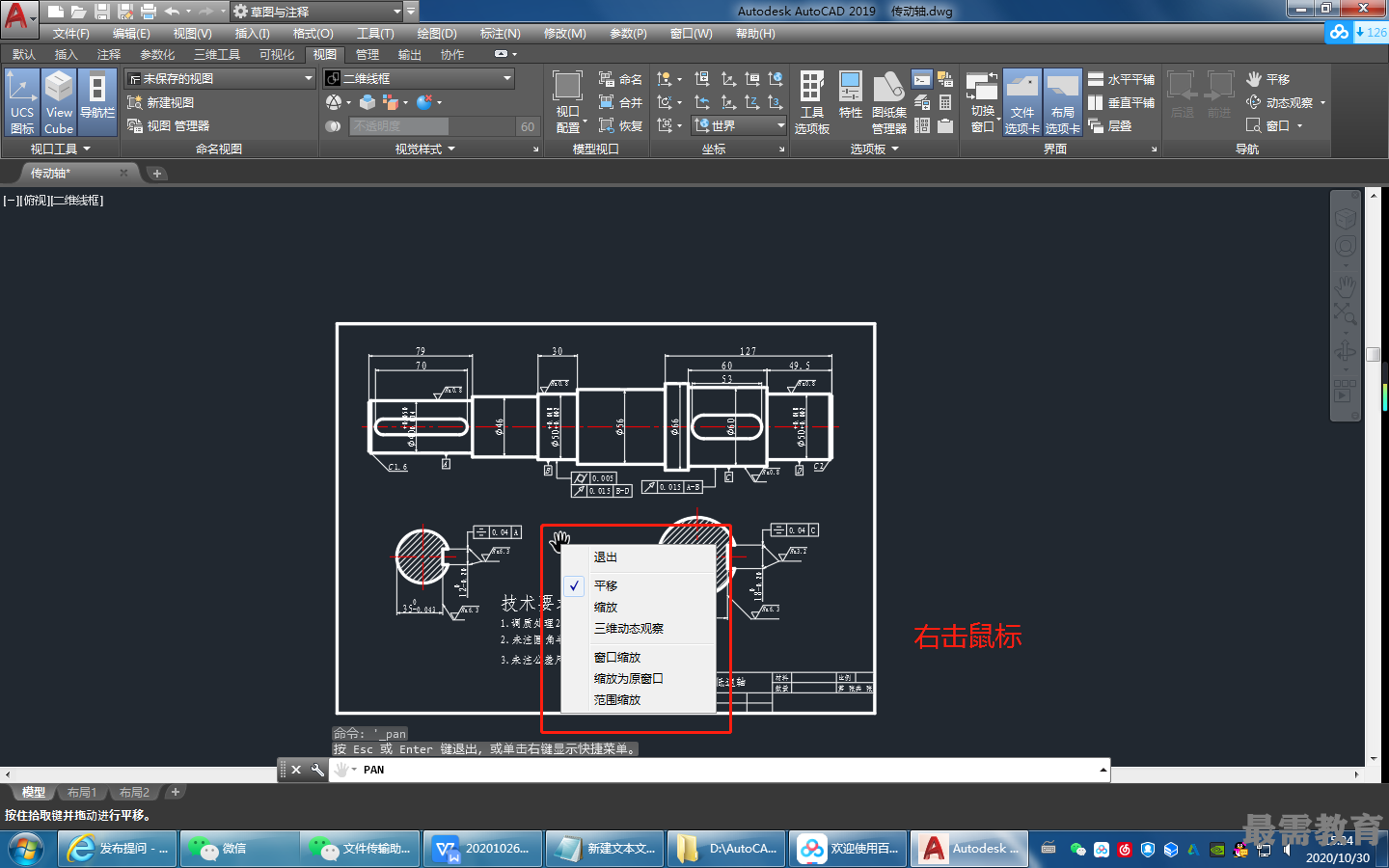
Task: Switch to the 默认 ribbon tab
Action: 23,54
